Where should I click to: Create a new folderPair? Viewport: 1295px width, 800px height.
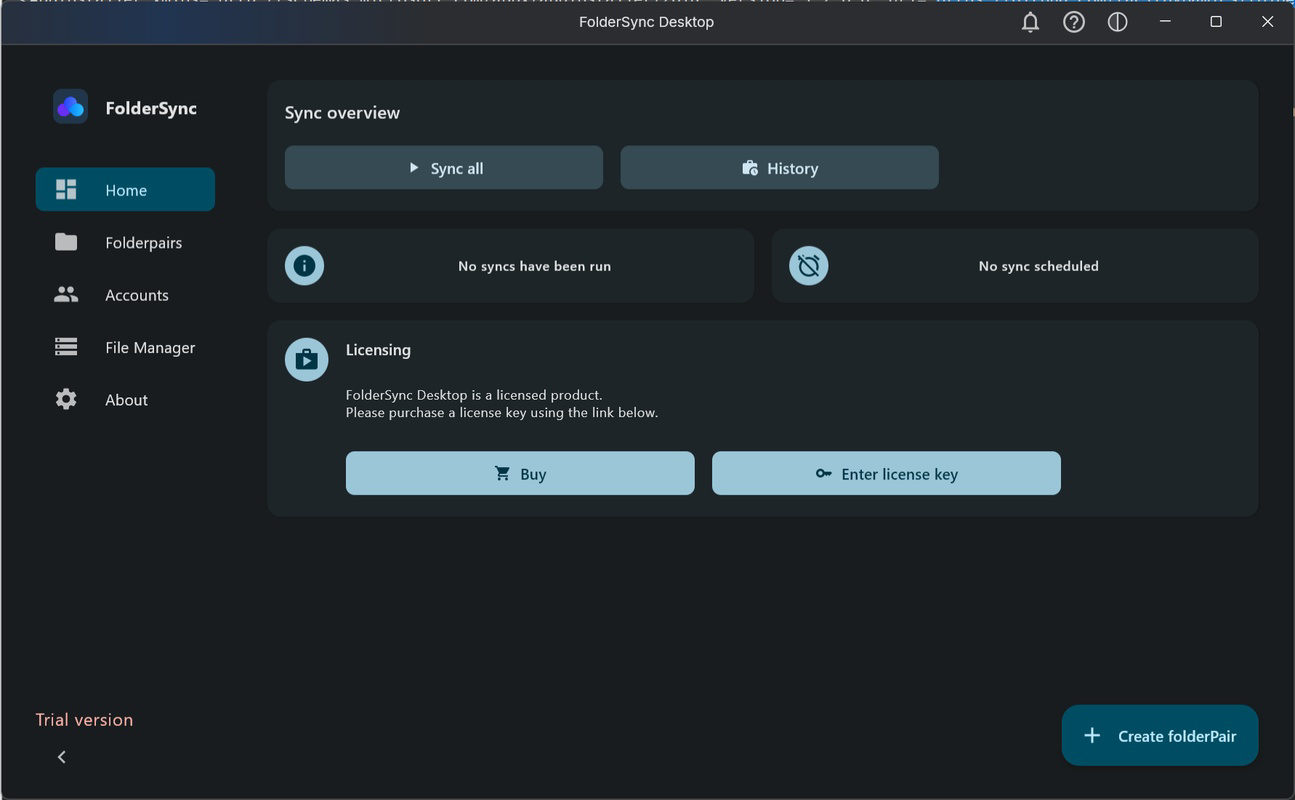click(1160, 735)
